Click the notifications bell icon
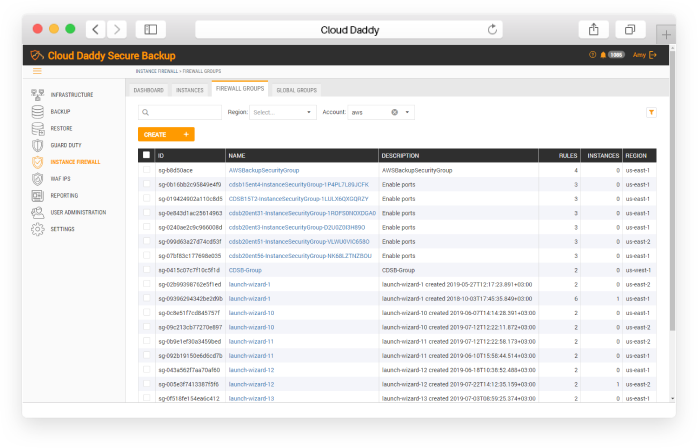The width and height of the screenshot is (698, 448). click(x=603, y=55)
